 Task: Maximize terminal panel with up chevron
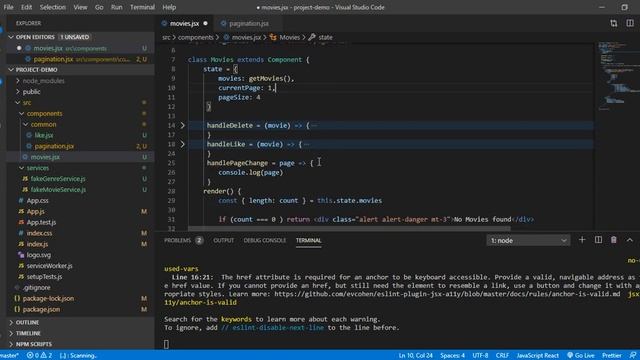click(x=629, y=240)
